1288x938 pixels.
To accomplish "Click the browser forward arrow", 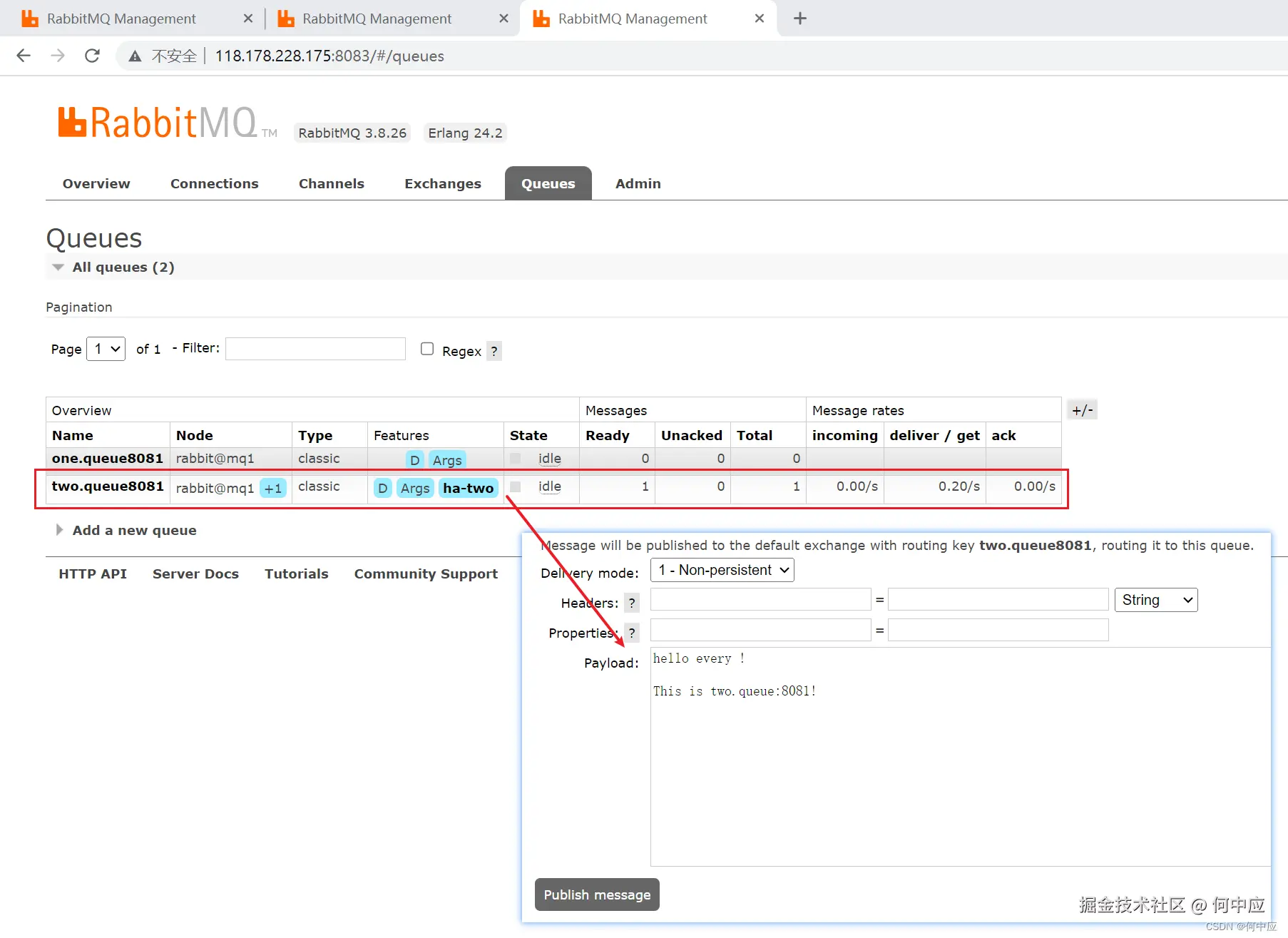I will (58, 56).
